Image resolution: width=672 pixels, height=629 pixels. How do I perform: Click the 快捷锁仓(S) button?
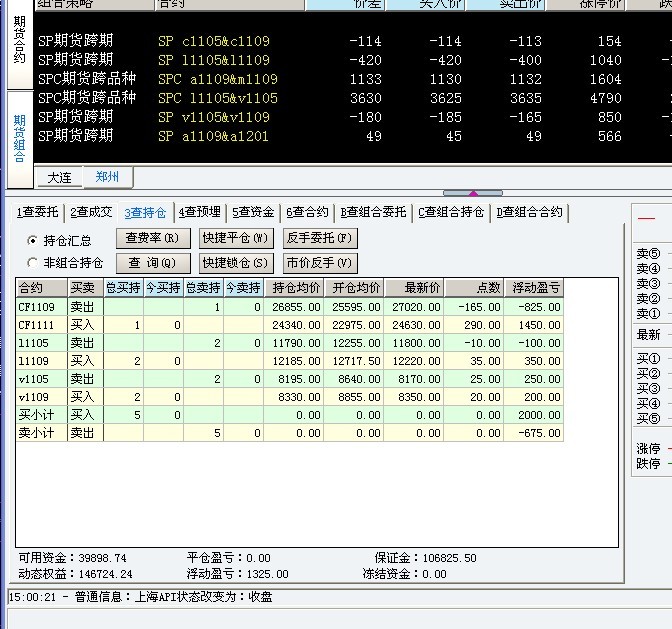(235, 263)
